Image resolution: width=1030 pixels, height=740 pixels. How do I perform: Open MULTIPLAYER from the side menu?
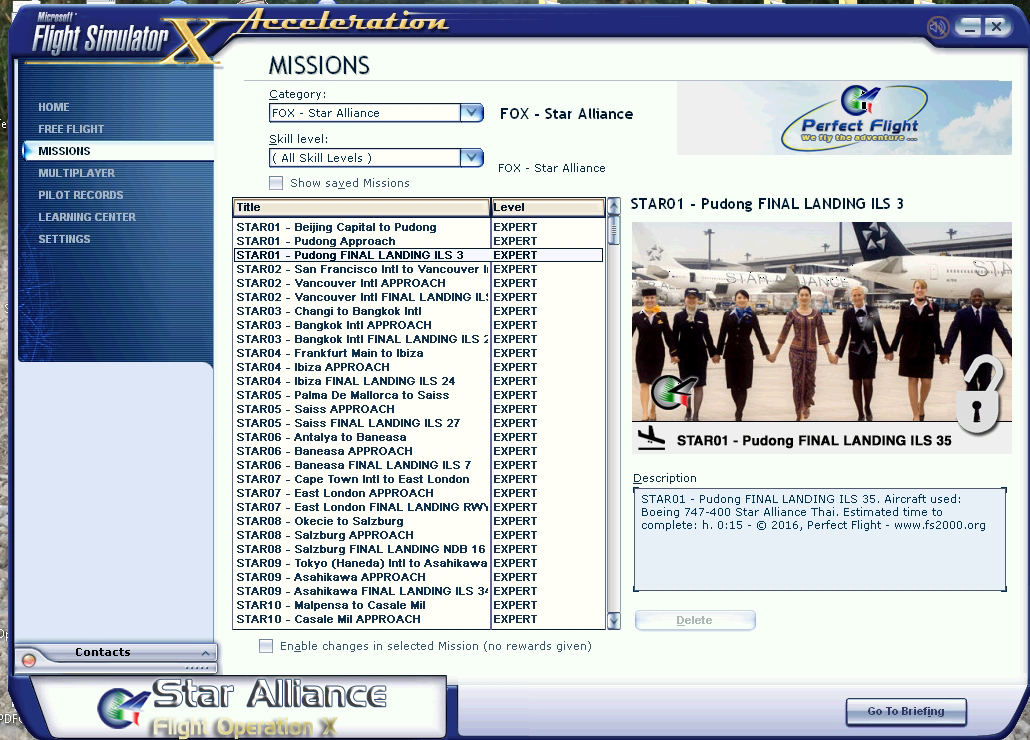pos(76,173)
